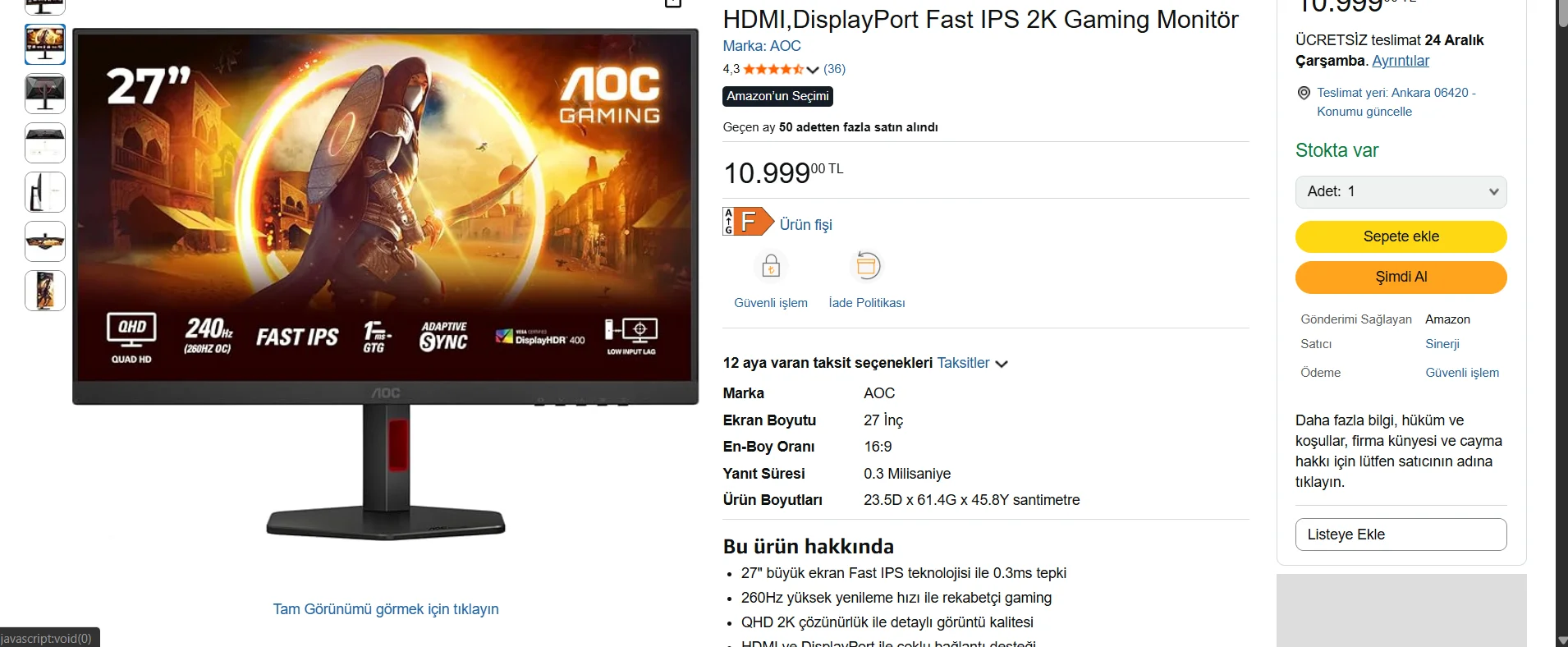Open the 36 reviews link
Image resolution: width=1568 pixels, height=647 pixels.
coord(834,69)
